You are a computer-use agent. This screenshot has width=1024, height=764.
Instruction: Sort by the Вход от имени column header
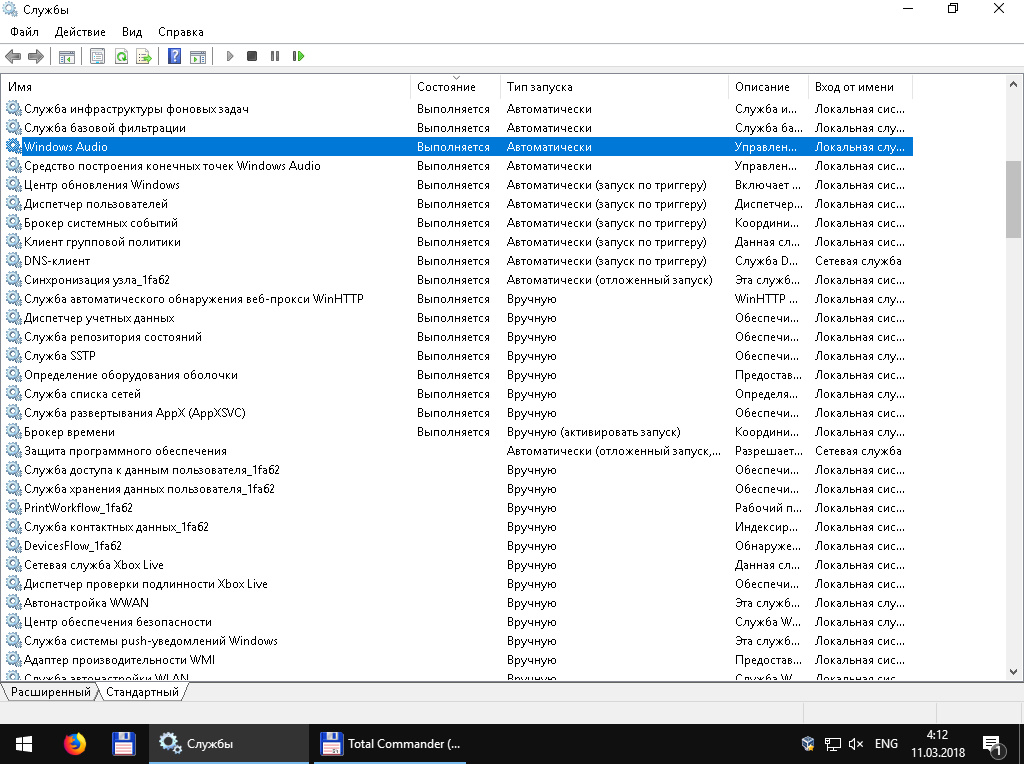860,87
